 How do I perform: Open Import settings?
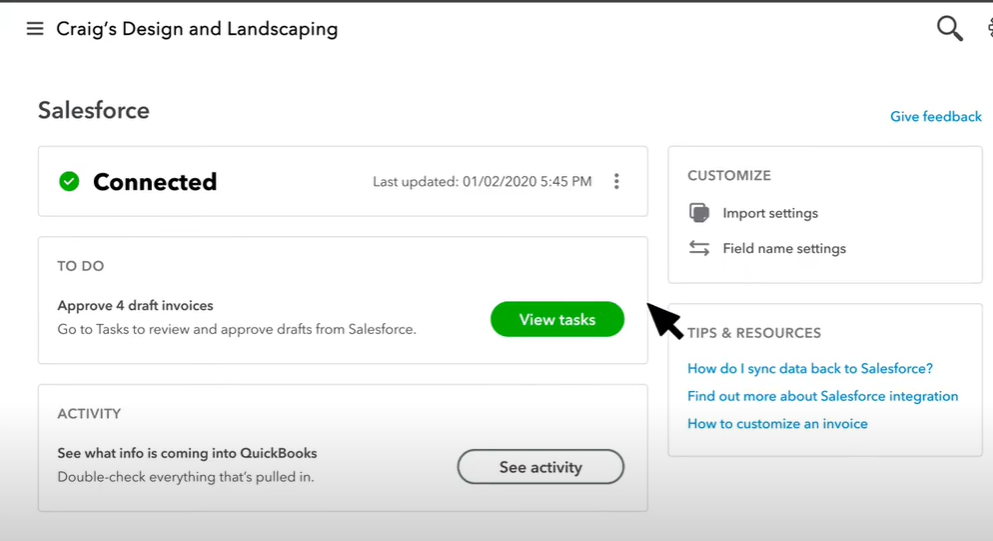click(770, 213)
